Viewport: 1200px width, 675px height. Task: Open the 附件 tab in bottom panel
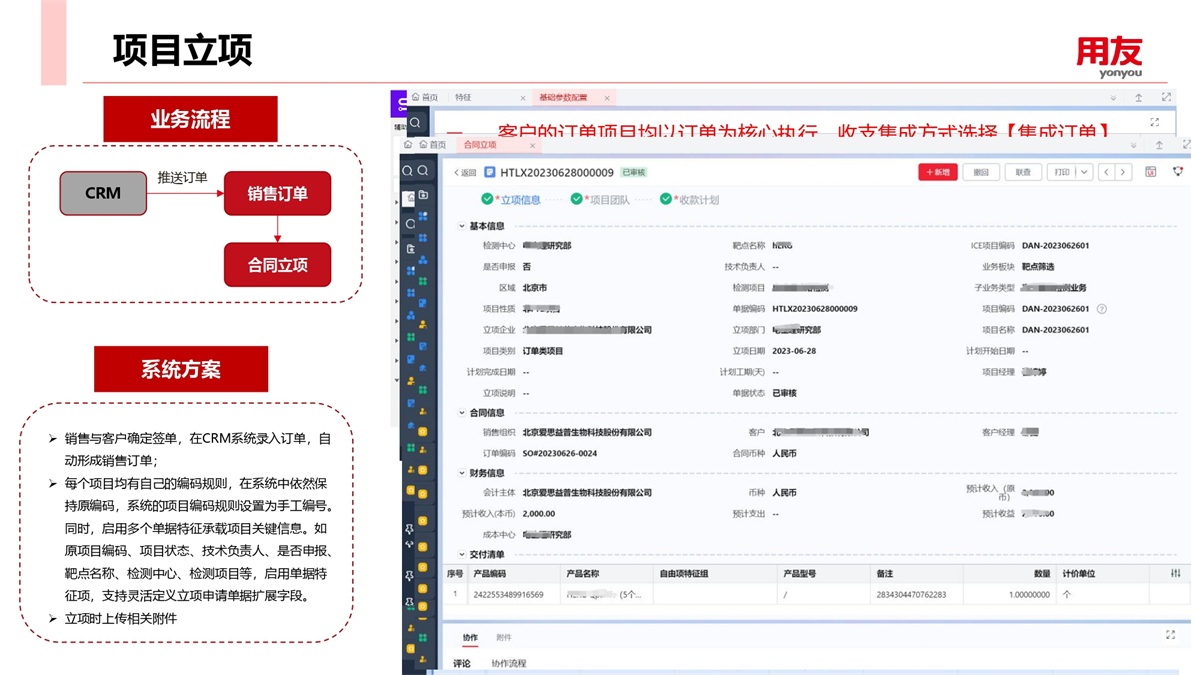coord(504,637)
